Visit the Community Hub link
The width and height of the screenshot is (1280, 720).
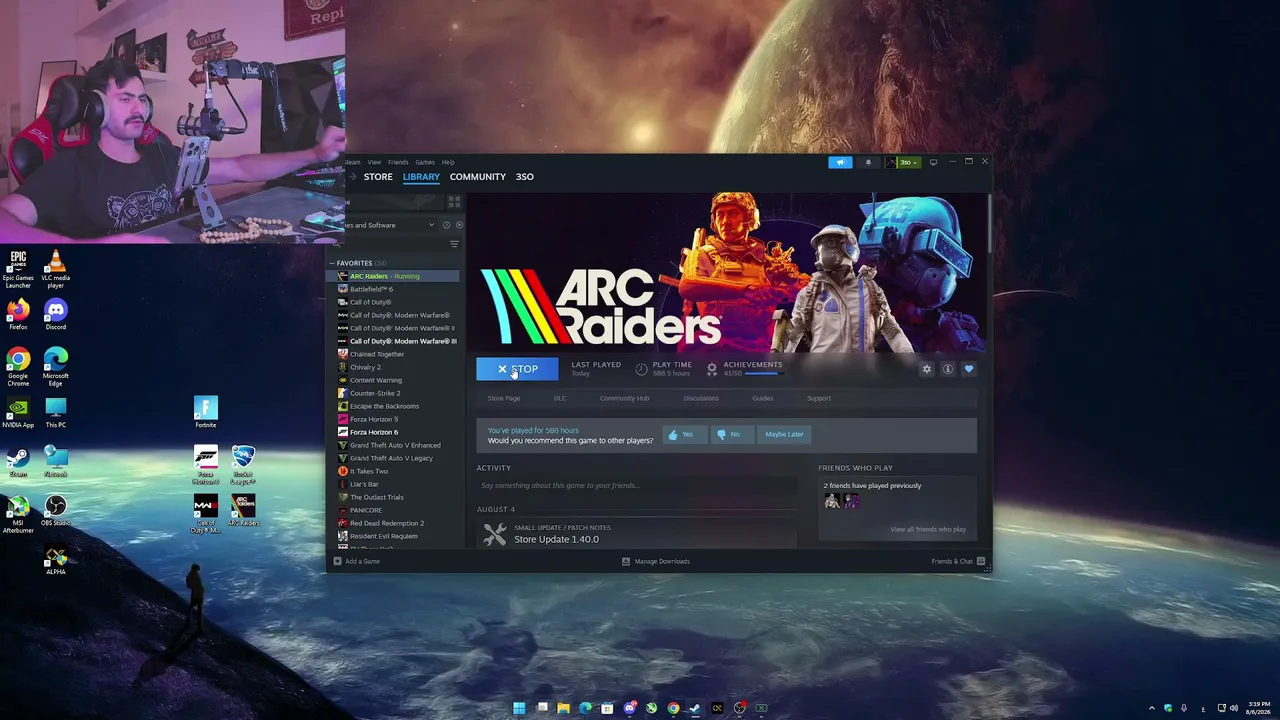(625, 398)
